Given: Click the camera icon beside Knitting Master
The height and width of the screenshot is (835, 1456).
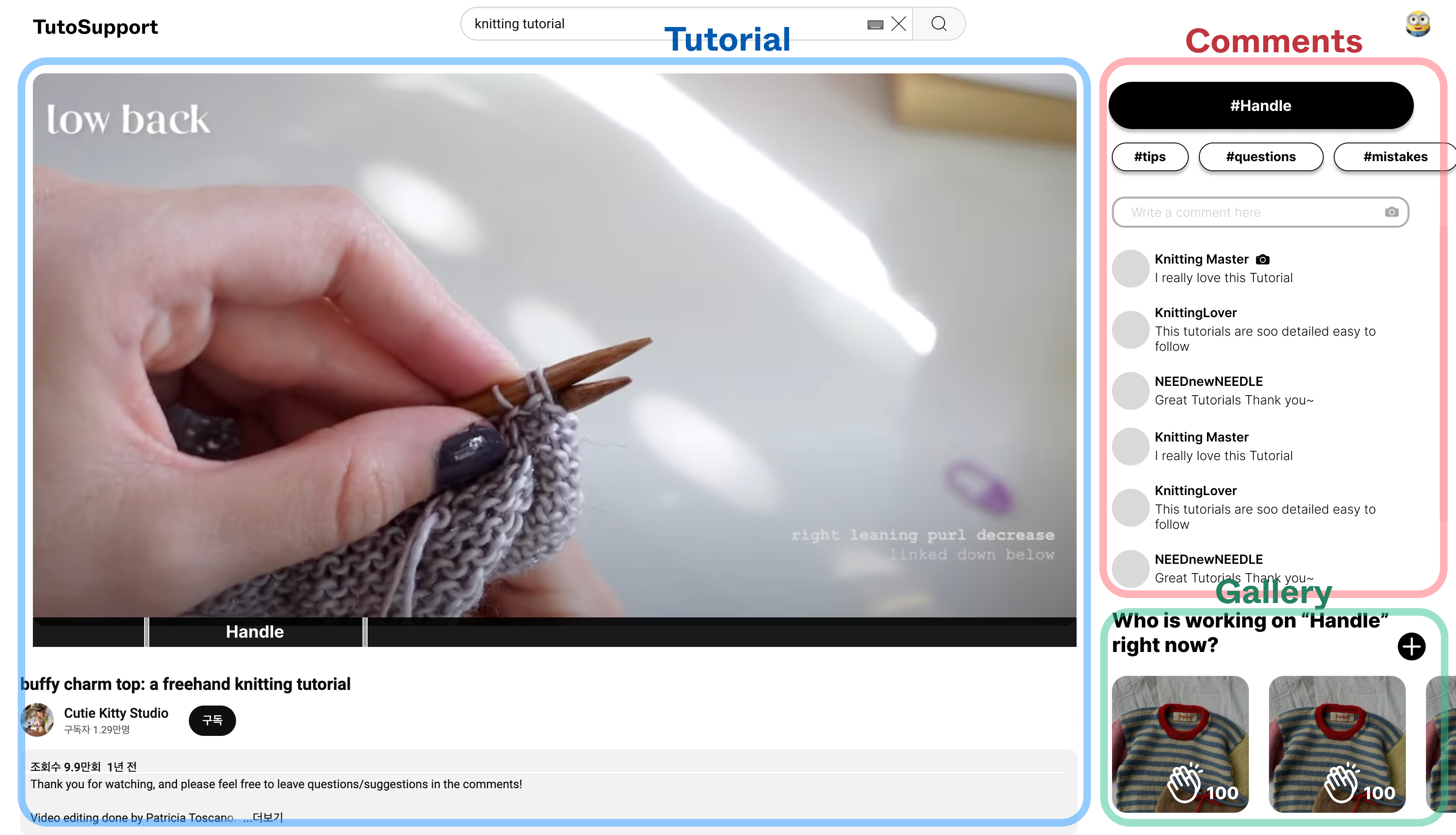Looking at the screenshot, I should [1262, 260].
